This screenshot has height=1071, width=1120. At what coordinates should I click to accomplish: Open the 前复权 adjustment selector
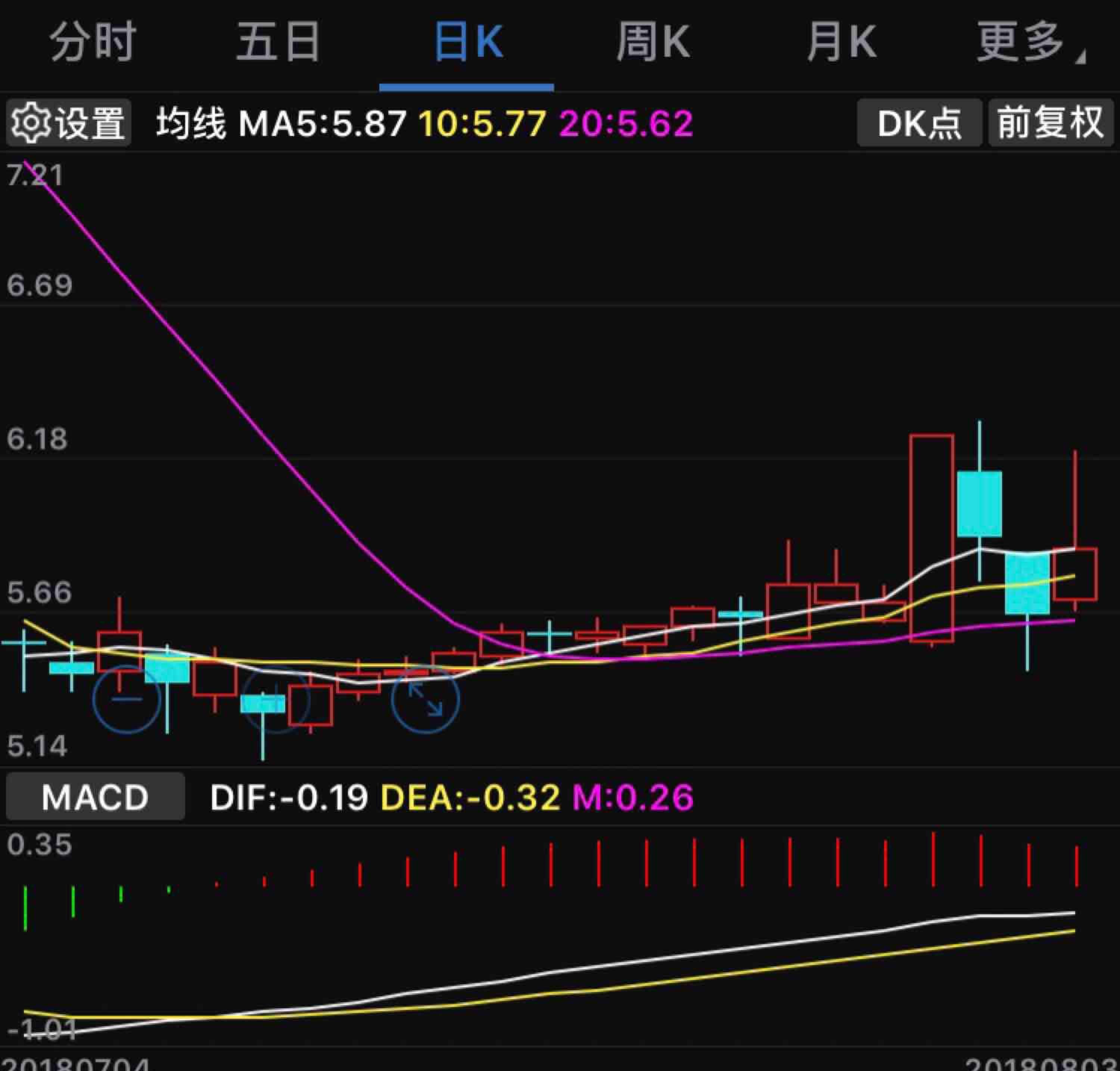(1051, 122)
